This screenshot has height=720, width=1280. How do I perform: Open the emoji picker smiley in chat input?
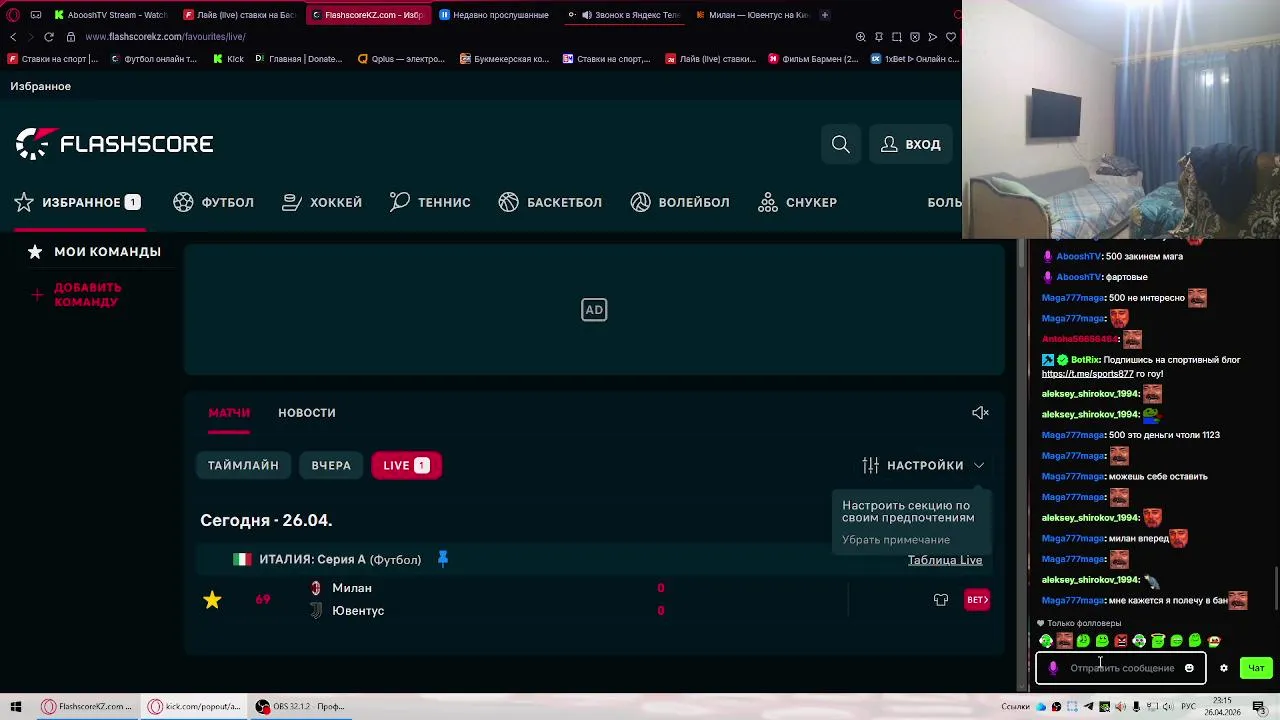[1189, 668]
